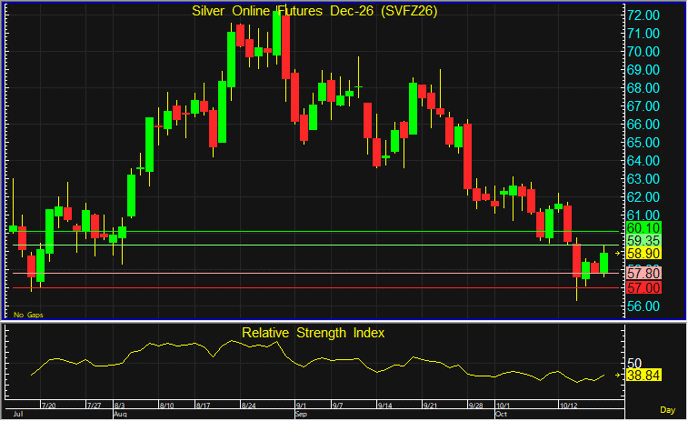Screen dimensions: 688x421
Task: Click the 9/21 date label
Action: tap(430, 405)
